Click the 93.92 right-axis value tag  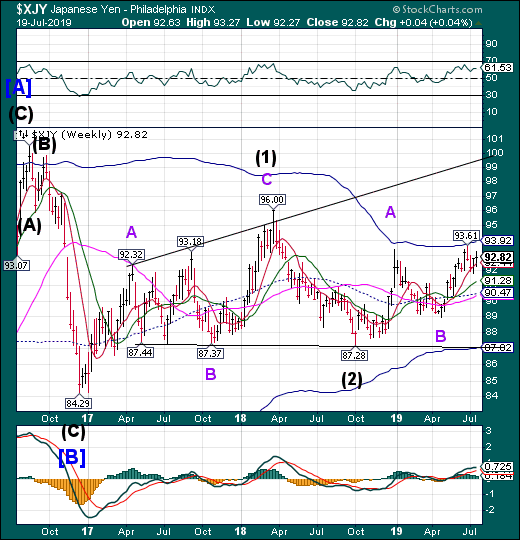pyautogui.click(x=498, y=240)
